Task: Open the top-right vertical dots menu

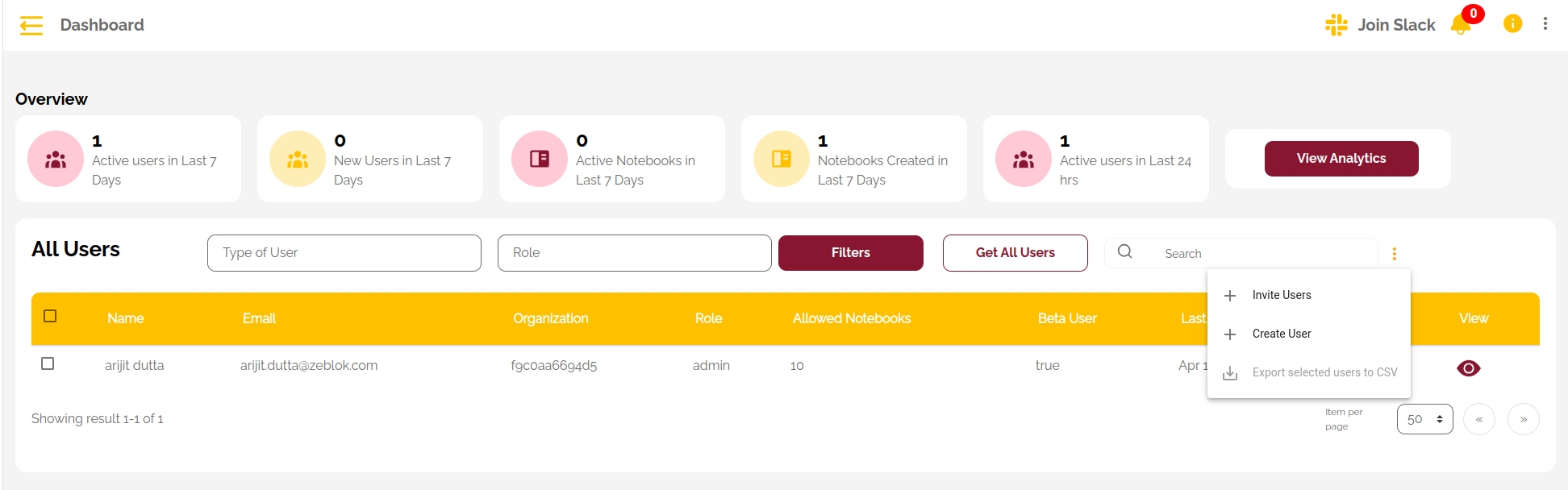Action: pyautogui.click(x=1545, y=24)
